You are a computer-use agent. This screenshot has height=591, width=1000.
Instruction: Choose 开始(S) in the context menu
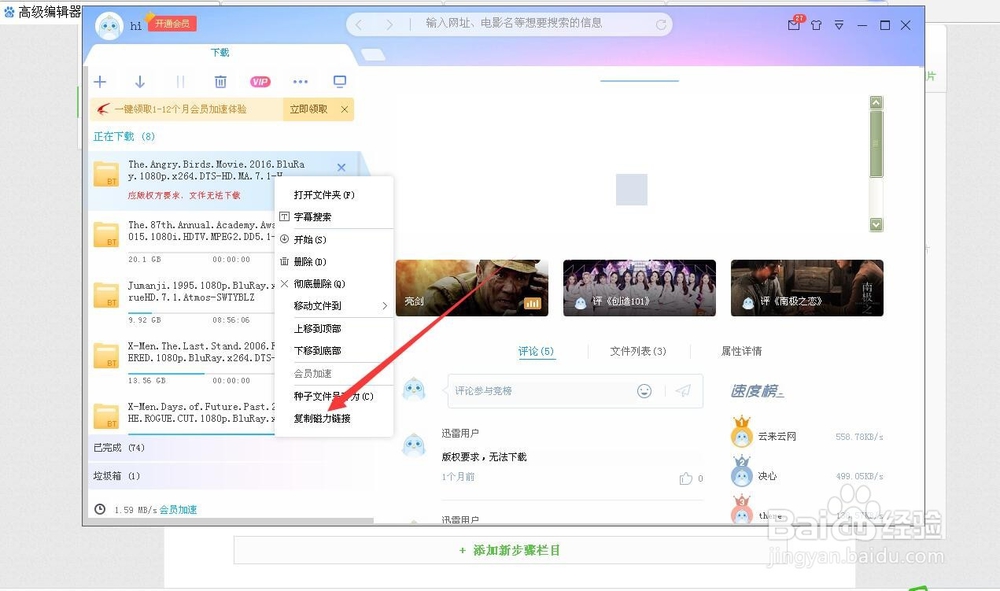click(310, 239)
